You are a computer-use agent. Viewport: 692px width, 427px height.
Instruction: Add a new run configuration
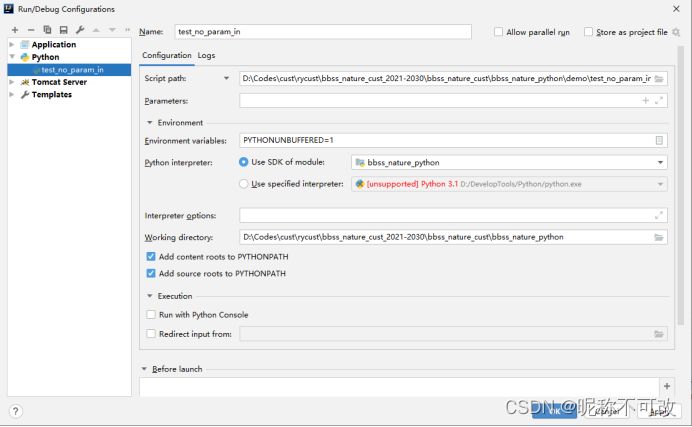(15, 30)
